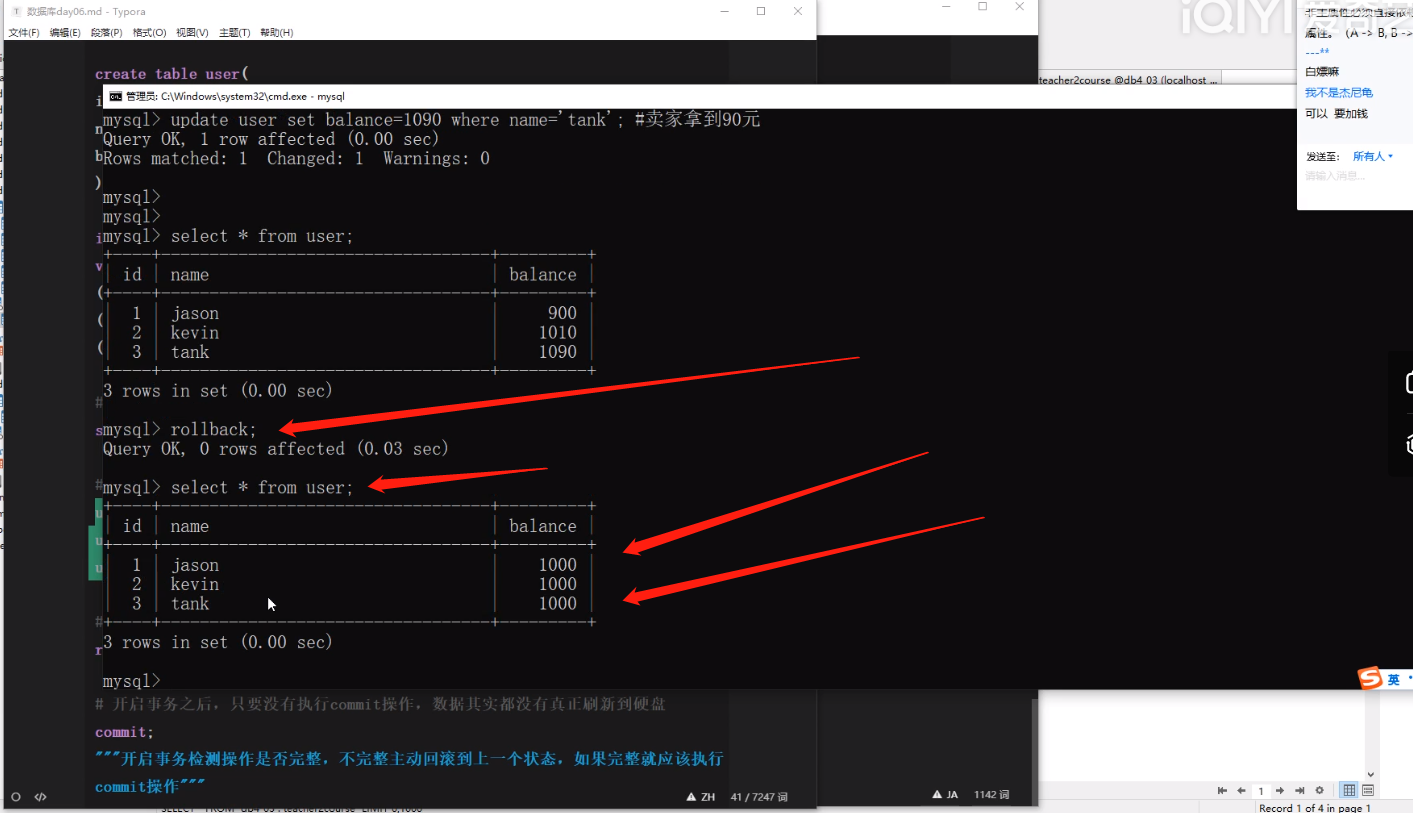Click 'Rows matched: 1 Changed: 1 Warnings: 0' line
The width and height of the screenshot is (1413, 813).
coord(296,159)
